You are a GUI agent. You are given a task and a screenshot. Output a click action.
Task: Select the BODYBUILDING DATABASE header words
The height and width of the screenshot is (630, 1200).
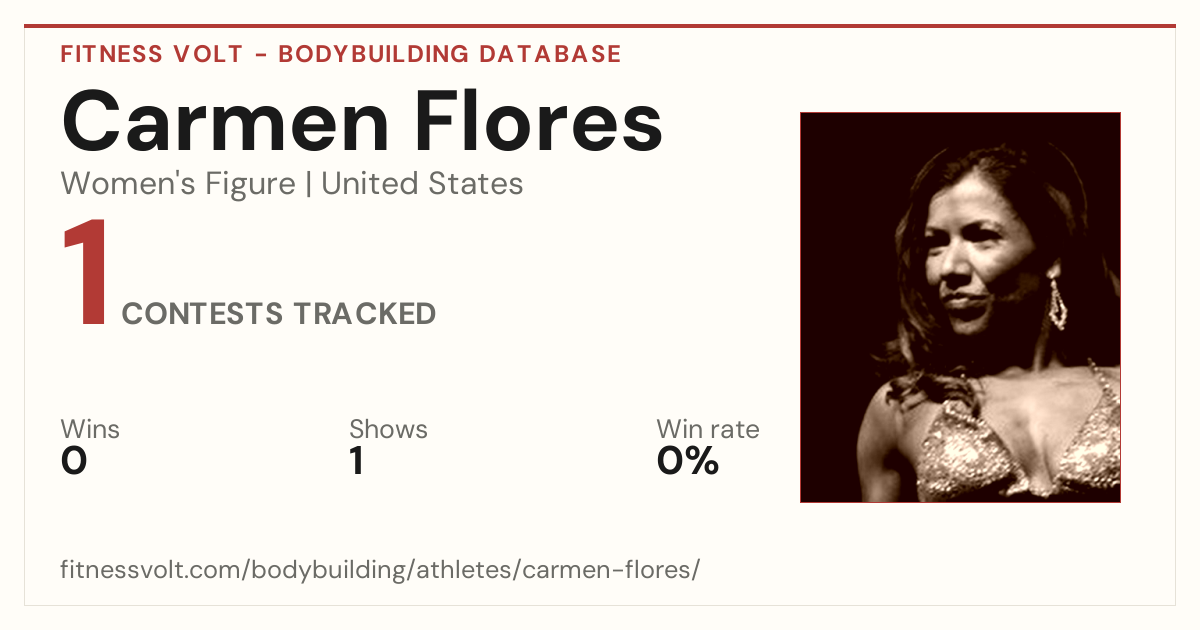[x=450, y=54]
